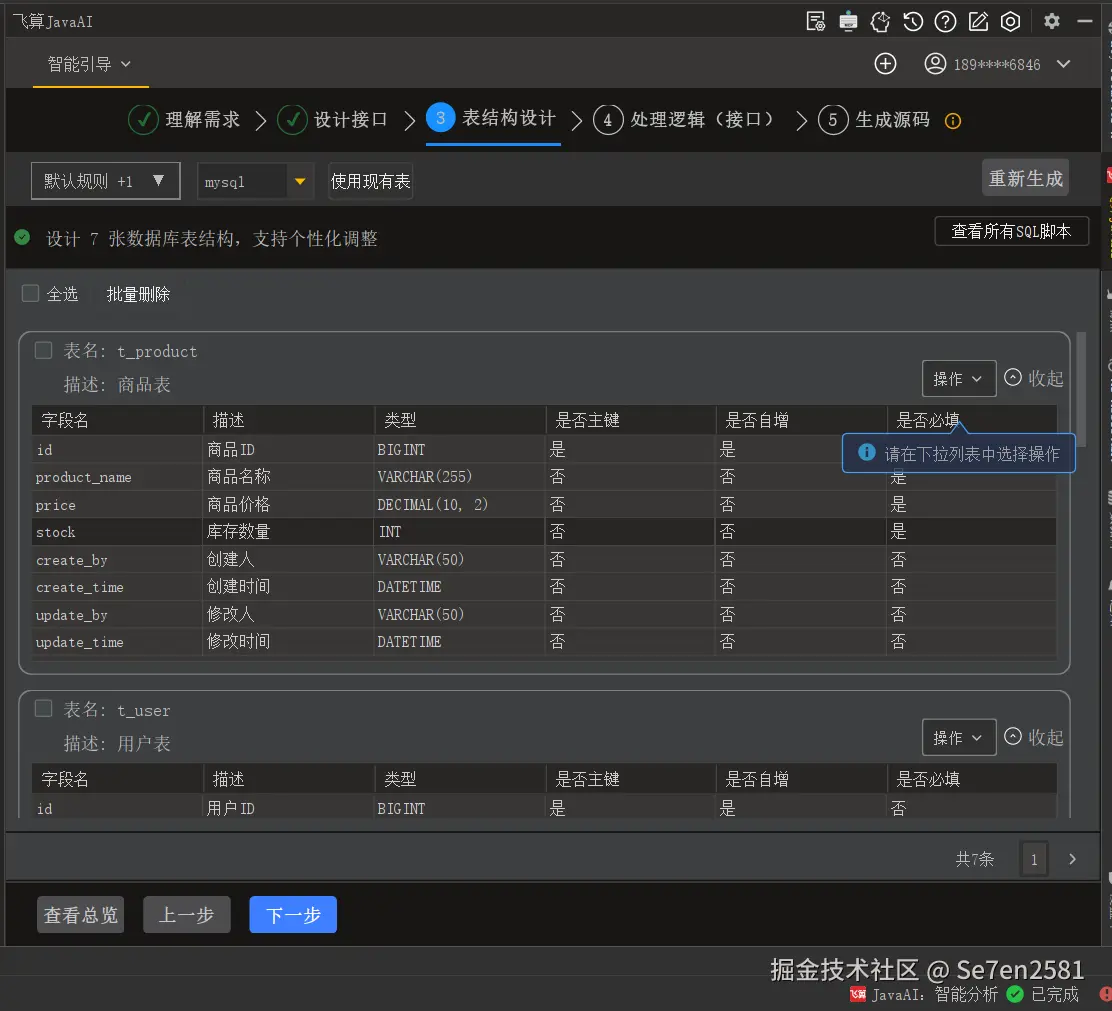Click the 共7条 total count text
1112x1011 pixels.
tap(974, 859)
